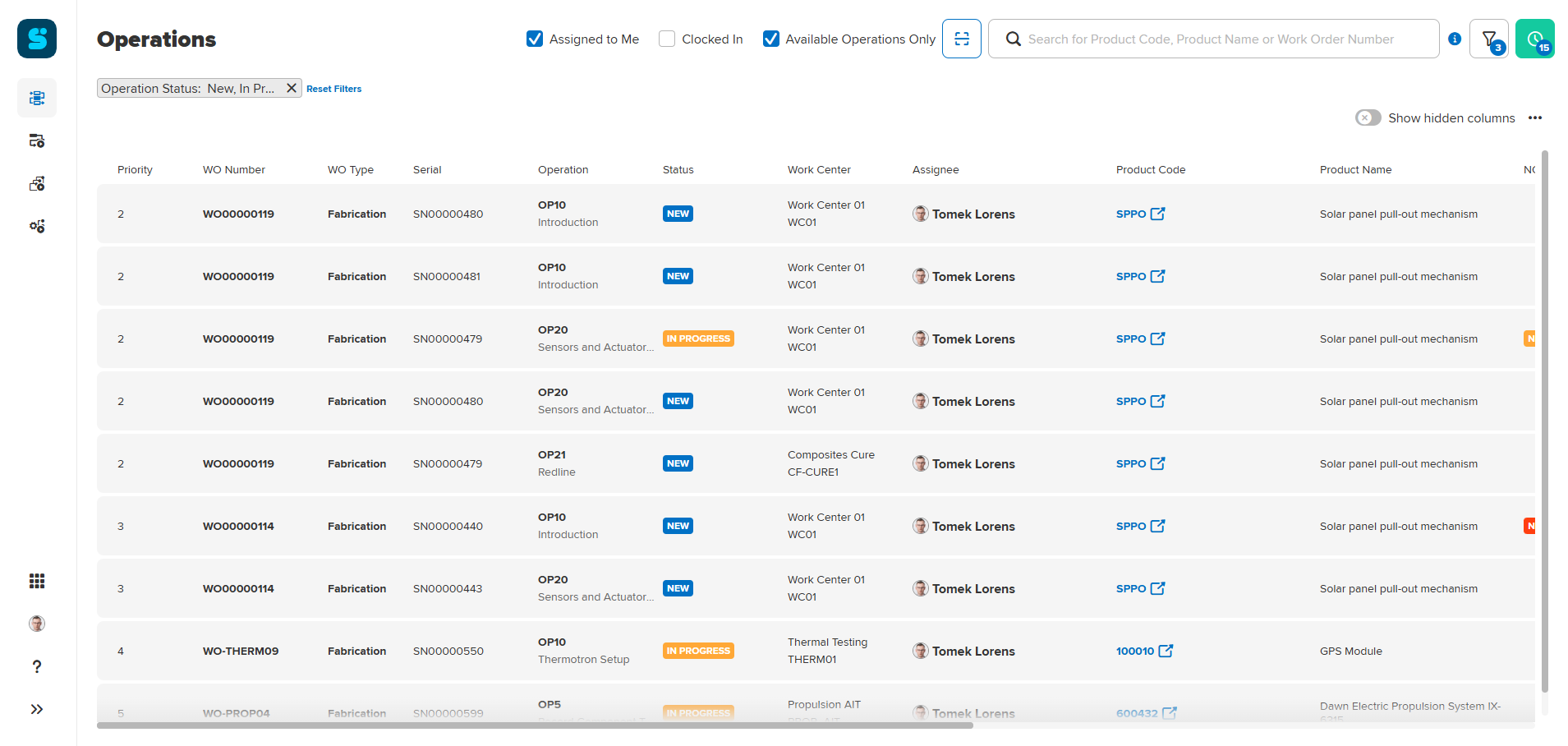Remove the Operation Status filter chip
This screenshot has width=1568, height=746.
coord(291,88)
